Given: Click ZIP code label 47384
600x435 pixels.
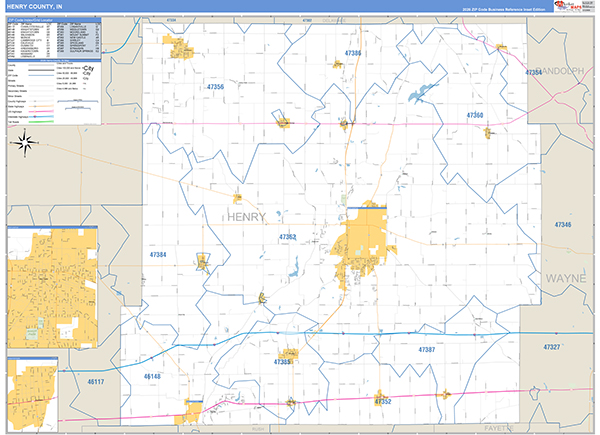Looking at the screenshot, I should [158, 254].
